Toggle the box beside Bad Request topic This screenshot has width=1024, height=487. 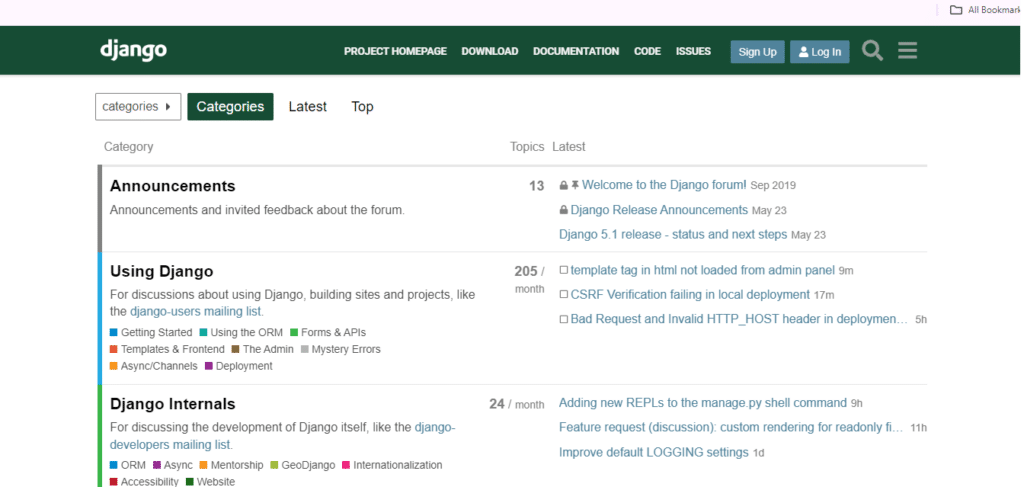[x=564, y=320]
